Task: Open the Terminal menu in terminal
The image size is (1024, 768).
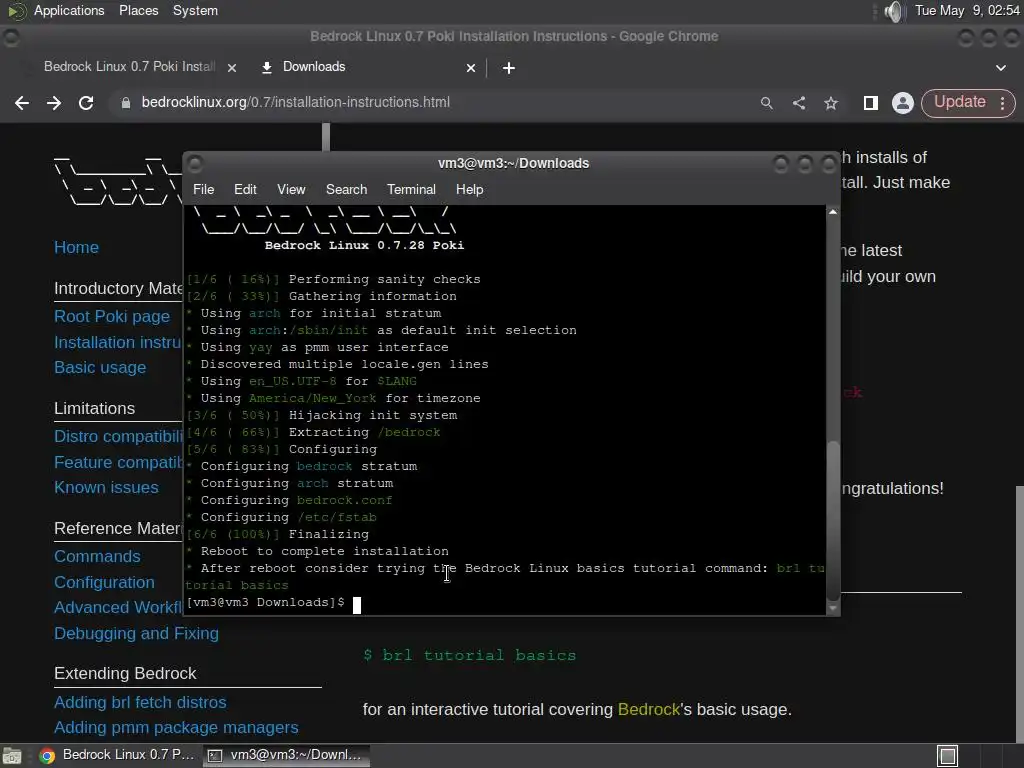Action: pyautogui.click(x=411, y=189)
